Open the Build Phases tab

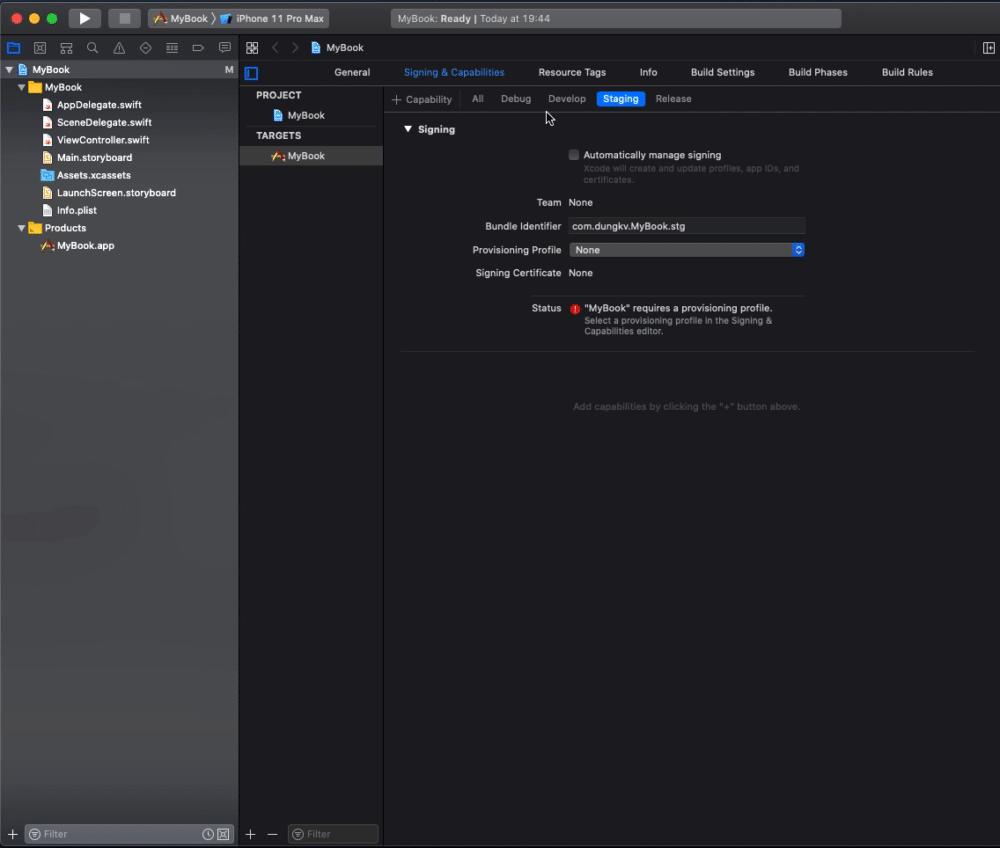pos(818,72)
